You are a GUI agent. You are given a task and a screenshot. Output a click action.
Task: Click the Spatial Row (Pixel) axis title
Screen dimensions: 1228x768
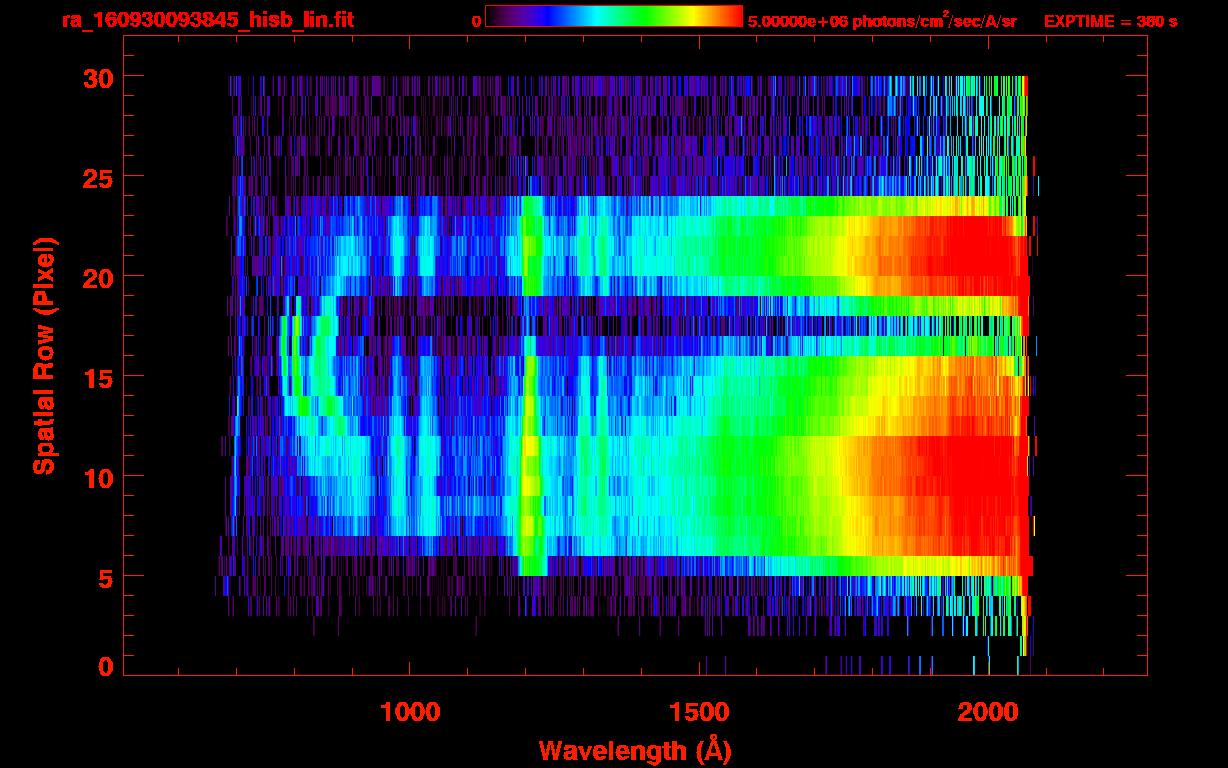coord(45,356)
